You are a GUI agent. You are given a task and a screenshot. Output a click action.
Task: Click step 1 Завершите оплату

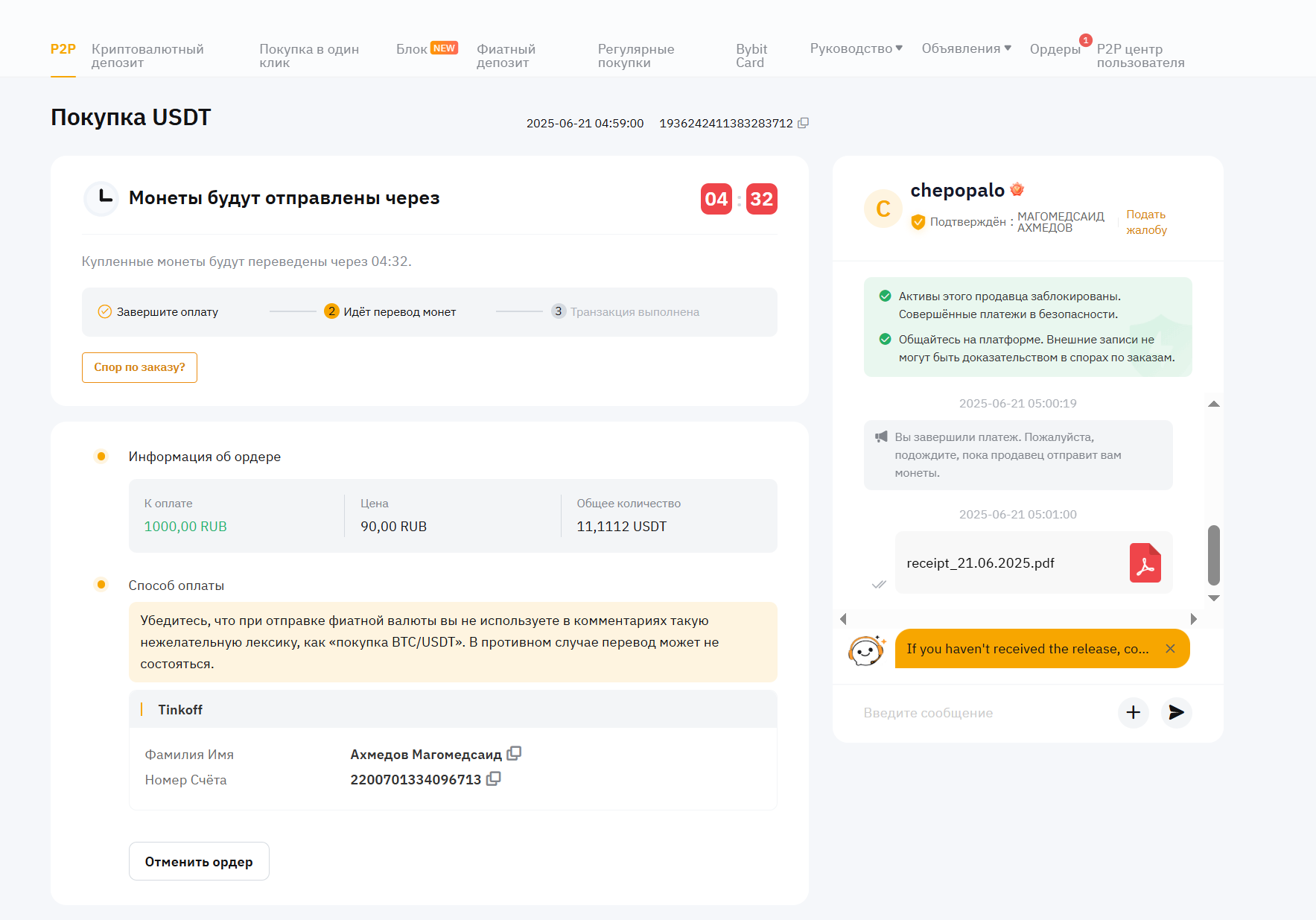[158, 312]
